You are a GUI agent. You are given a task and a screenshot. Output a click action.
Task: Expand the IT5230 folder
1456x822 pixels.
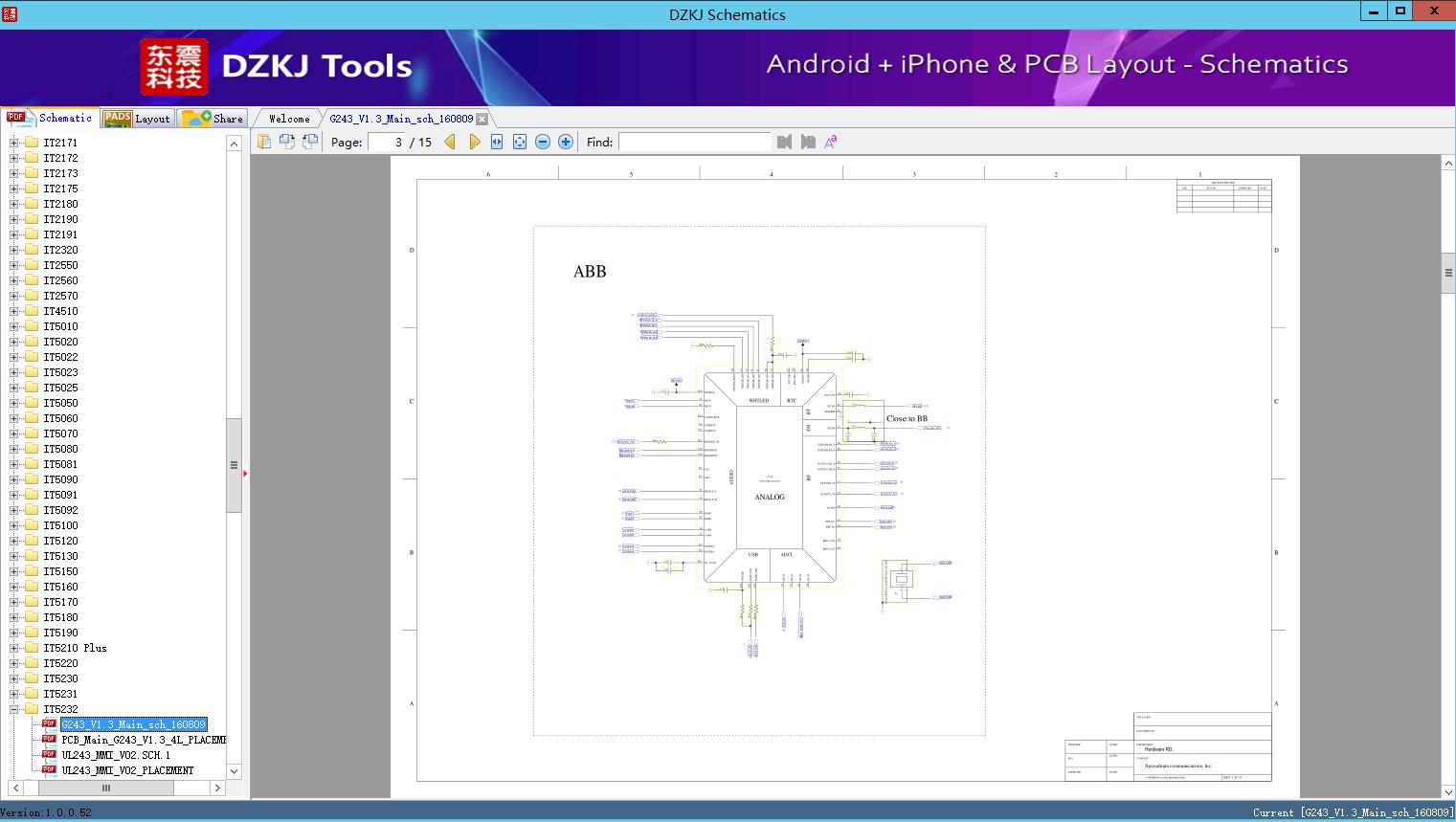click(x=13, y=678)
